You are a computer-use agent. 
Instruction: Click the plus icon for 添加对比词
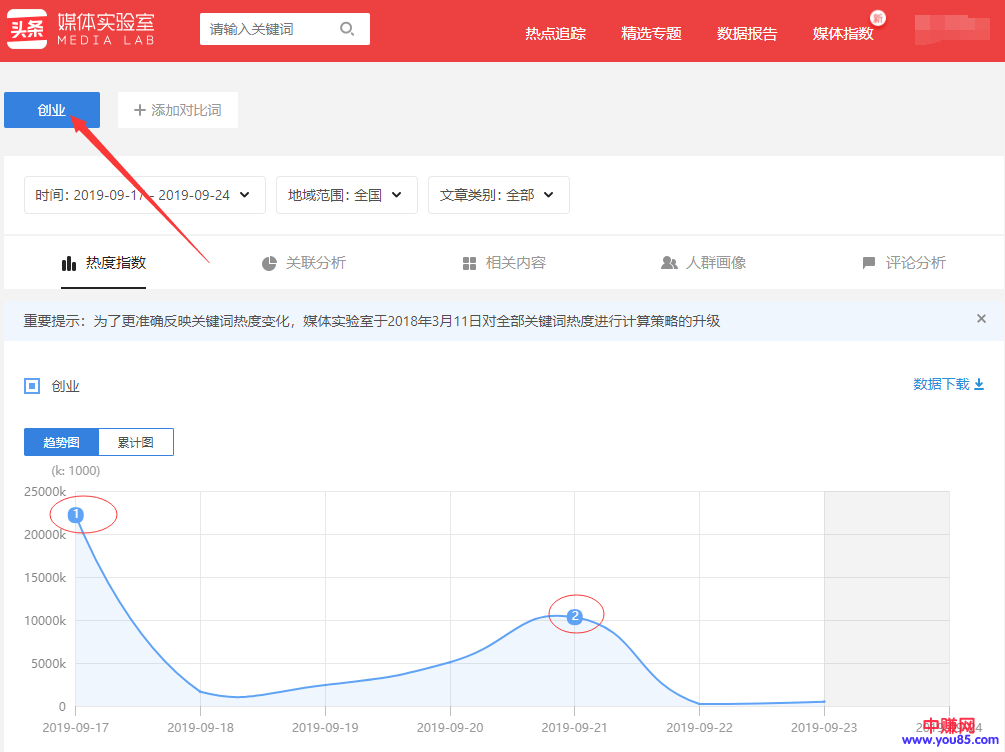(140, 110)
